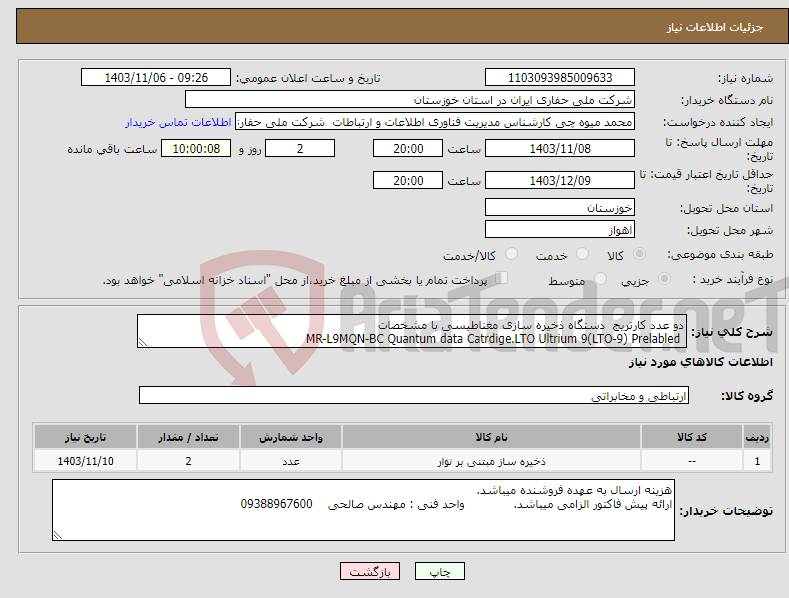Click the کد کالا column header

692,437
